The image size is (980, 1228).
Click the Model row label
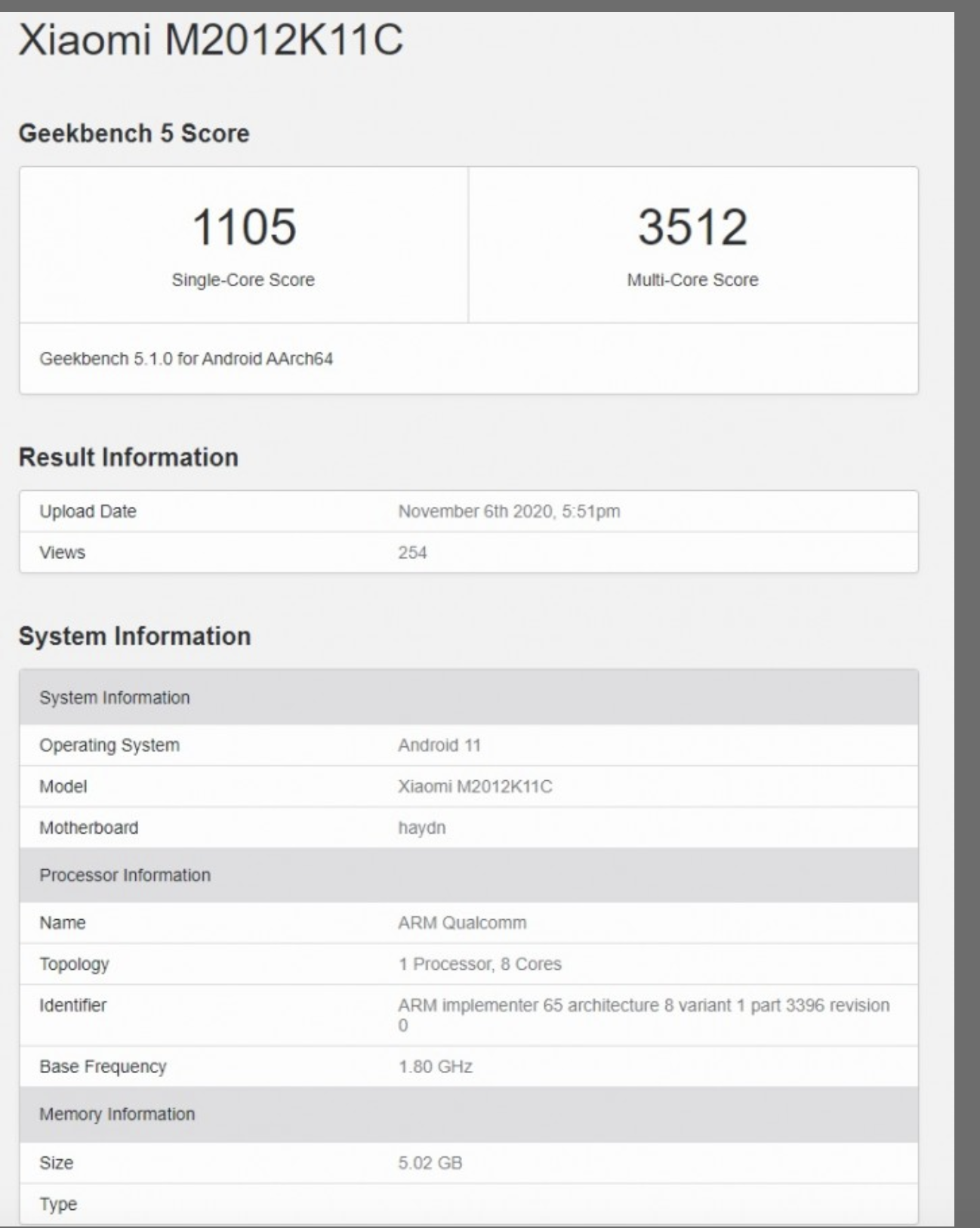coord(63,786)
